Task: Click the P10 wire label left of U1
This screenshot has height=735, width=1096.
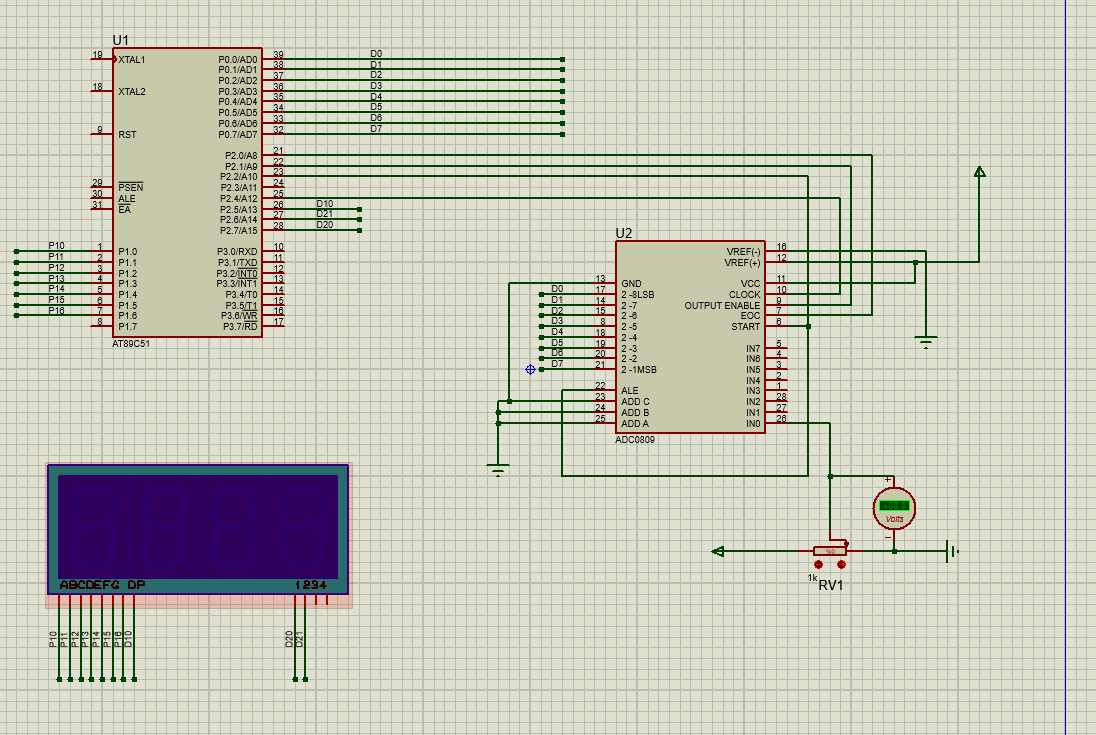Action: pyautogui.click(x=56, y=246)
